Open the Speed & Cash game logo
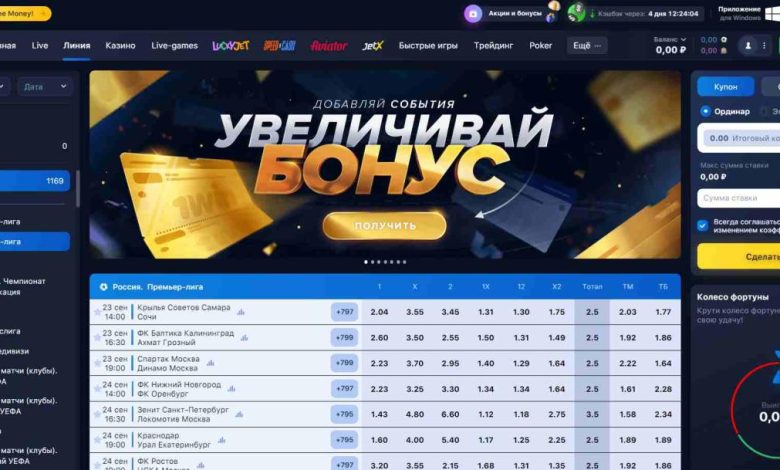Screen dimensions: 780x470 pos(280,46)
